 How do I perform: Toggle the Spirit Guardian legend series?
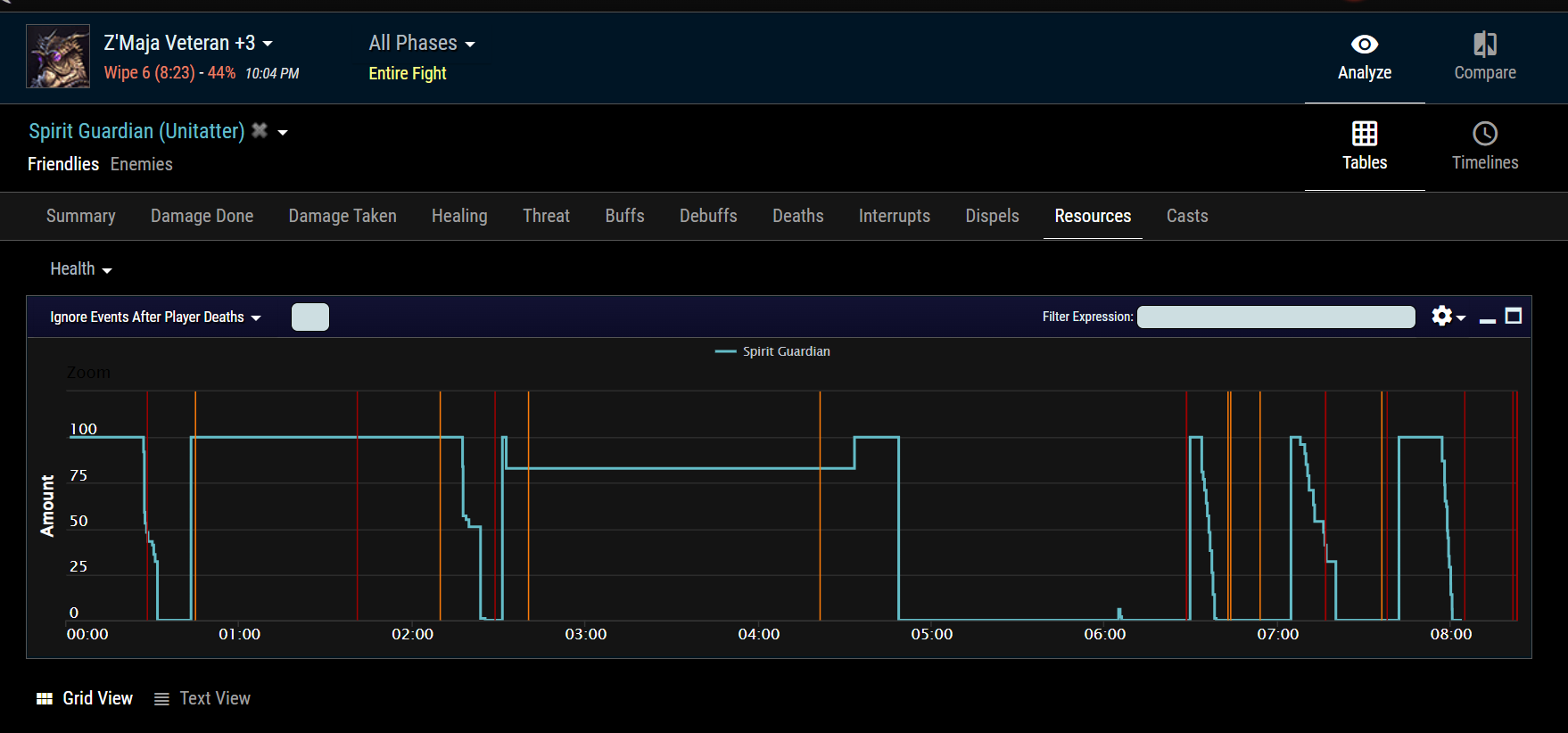[x=772, y=351]
